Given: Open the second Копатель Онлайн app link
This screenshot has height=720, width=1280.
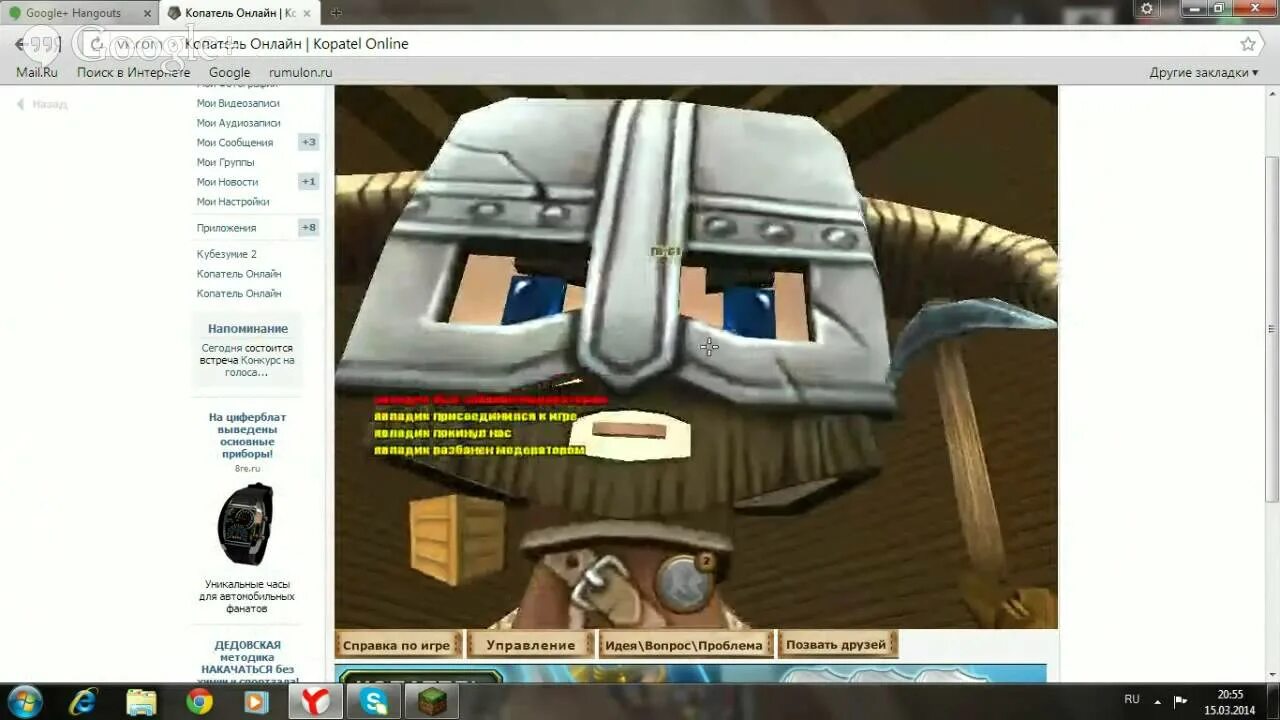Looking at the screenshot, I should pyautogui.click(x=238, y=294).
